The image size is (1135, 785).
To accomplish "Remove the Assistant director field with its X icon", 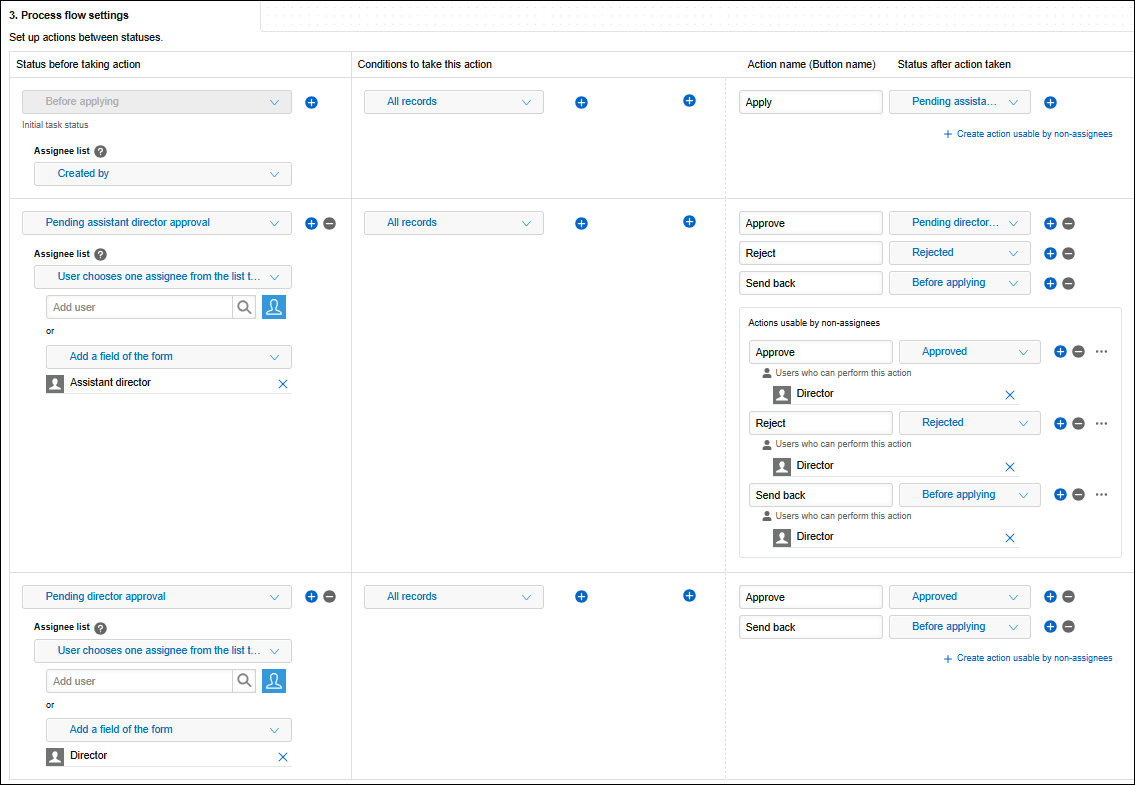I will (282, 383).
